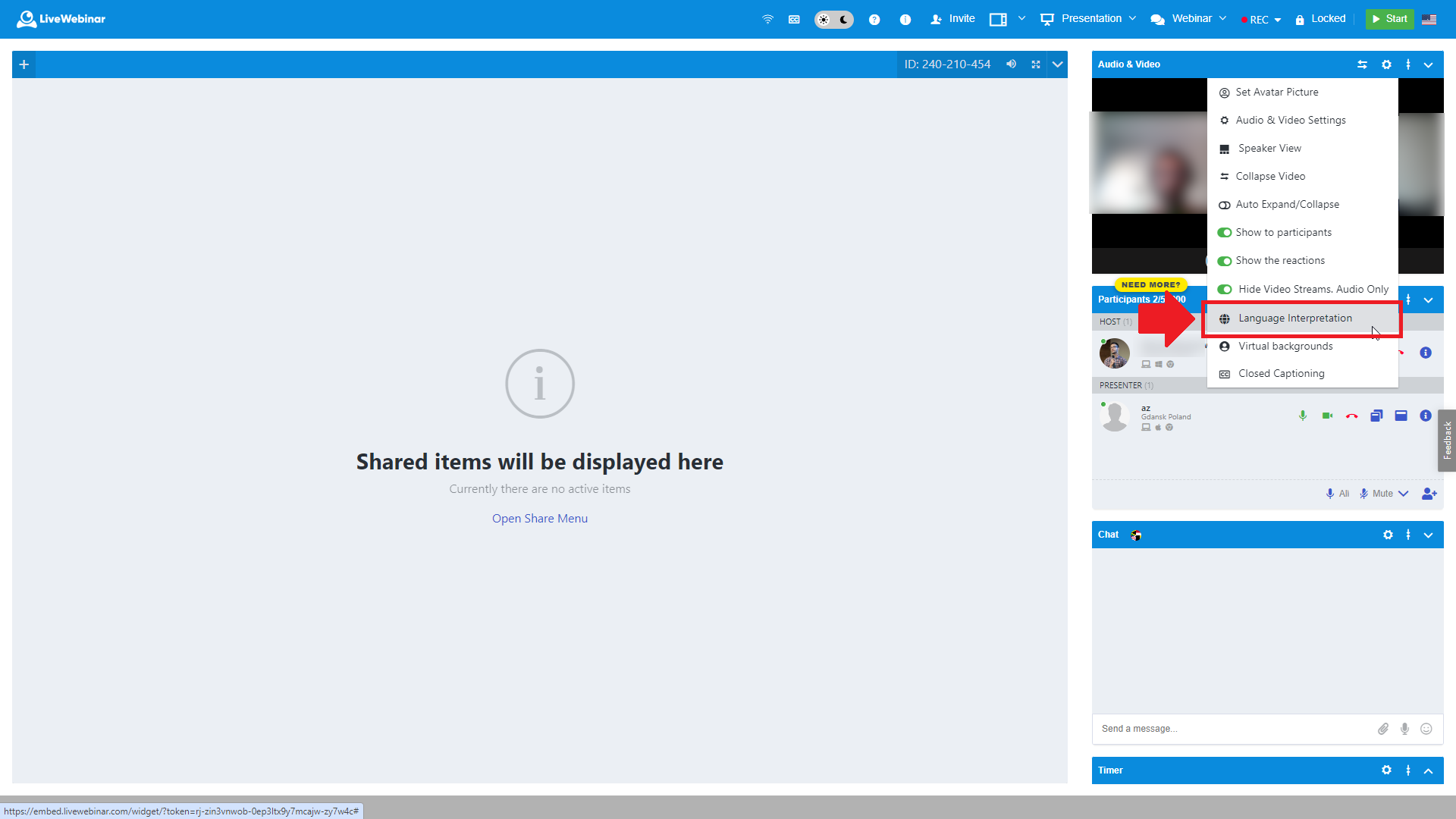Screen dimensions: 1456x819
Task: Disable Show to participants
Action: (1225, 232)
